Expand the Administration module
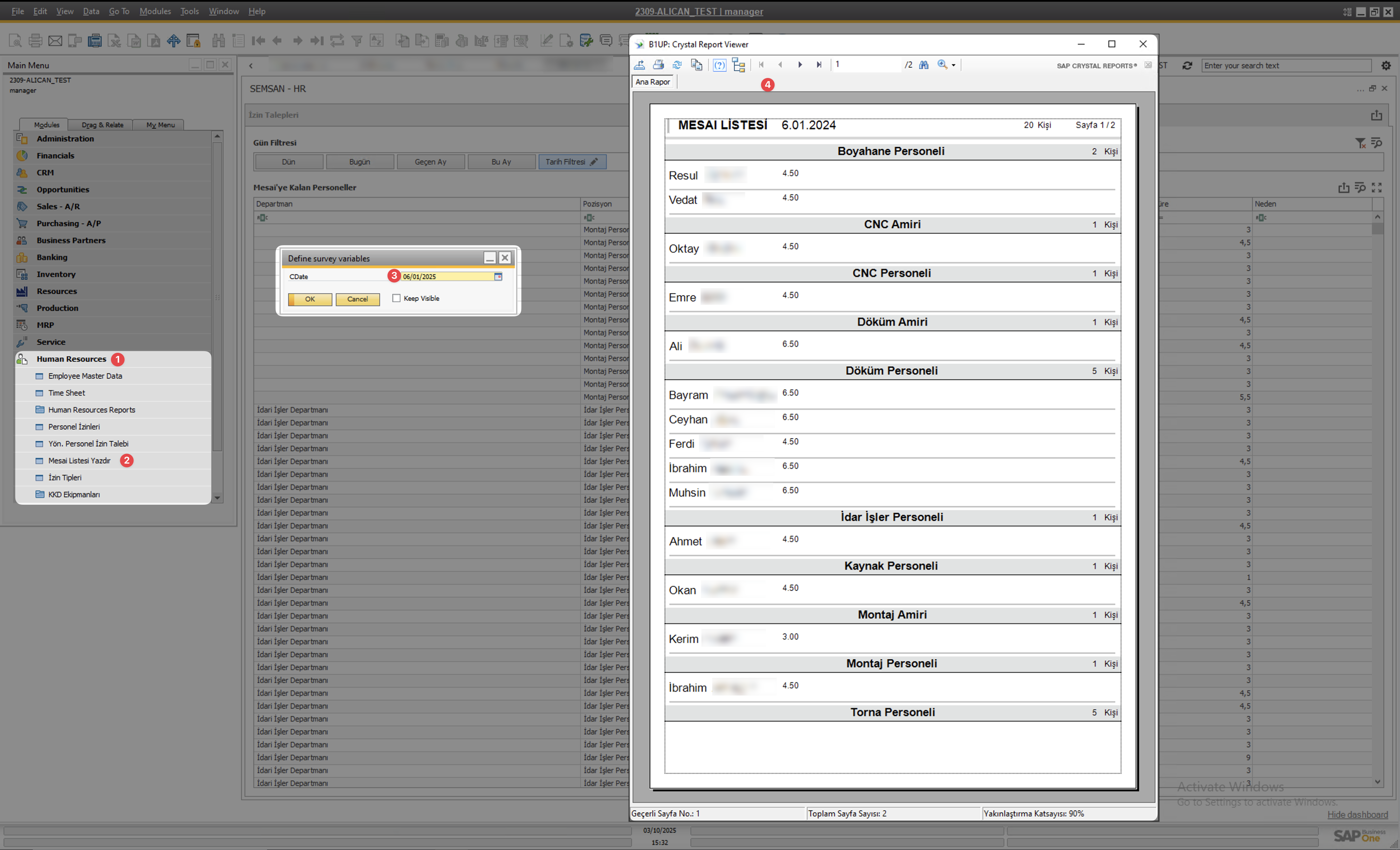The width and height of the screenshot is (1400, 850). pyautogui.click(x=65, y=139)
